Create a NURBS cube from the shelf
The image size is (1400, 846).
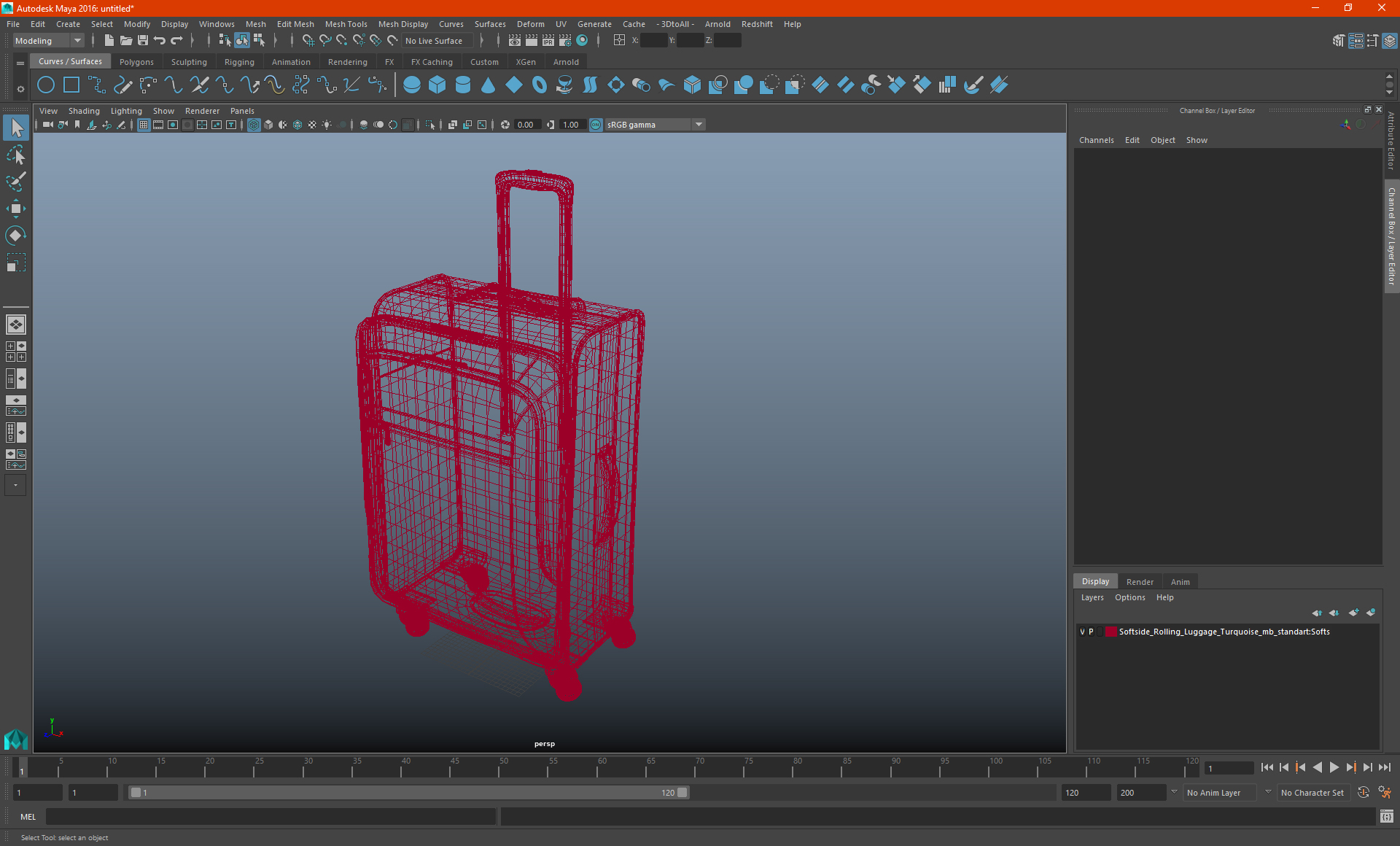[437, 85]
